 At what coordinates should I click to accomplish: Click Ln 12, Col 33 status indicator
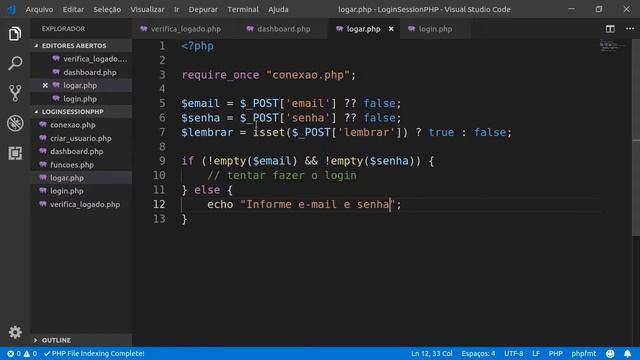[431, 353]
